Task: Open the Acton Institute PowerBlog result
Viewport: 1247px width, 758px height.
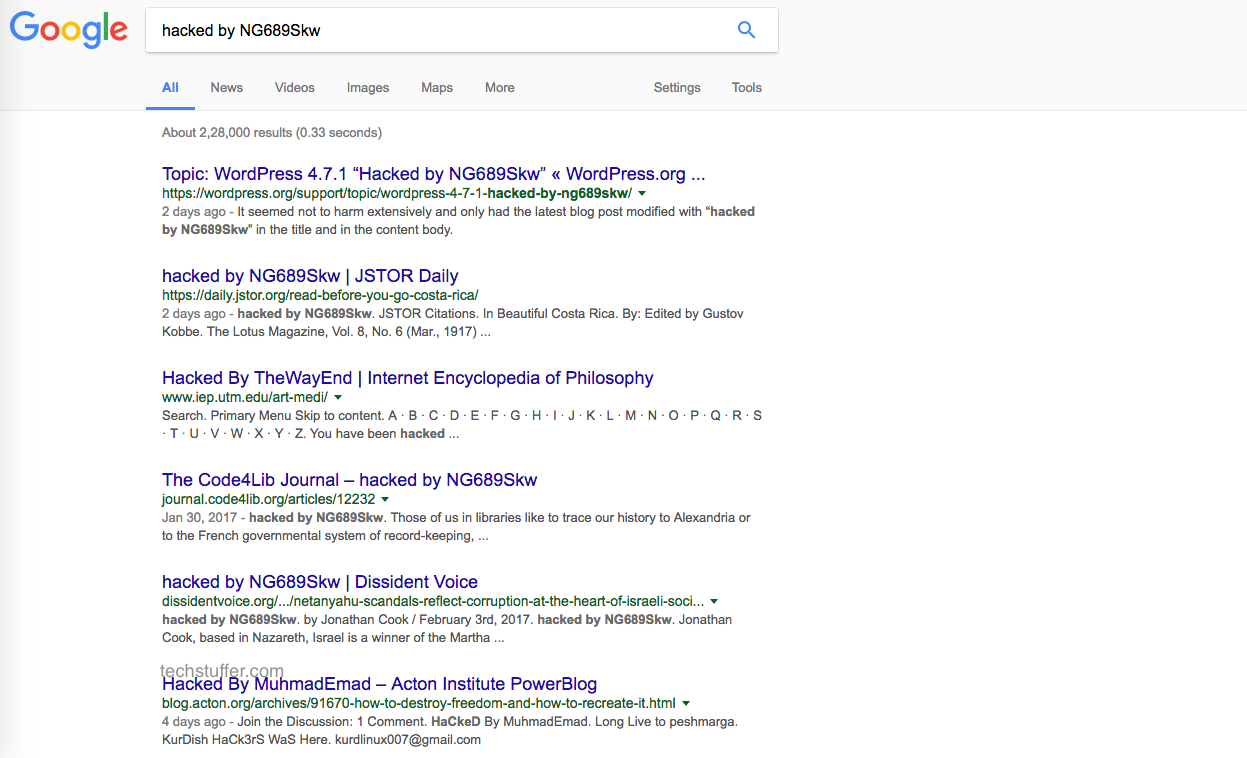Action: pos(380,684)
